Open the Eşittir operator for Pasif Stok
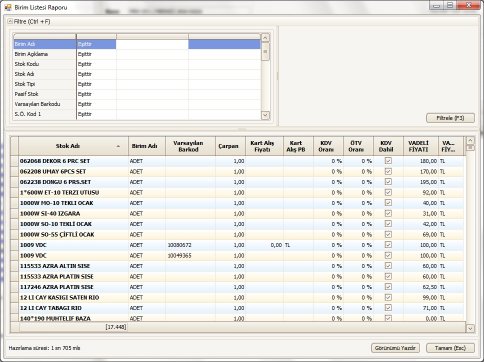This screenshot has width=484, height=362. pyautogui.click(x=96, y=94)
